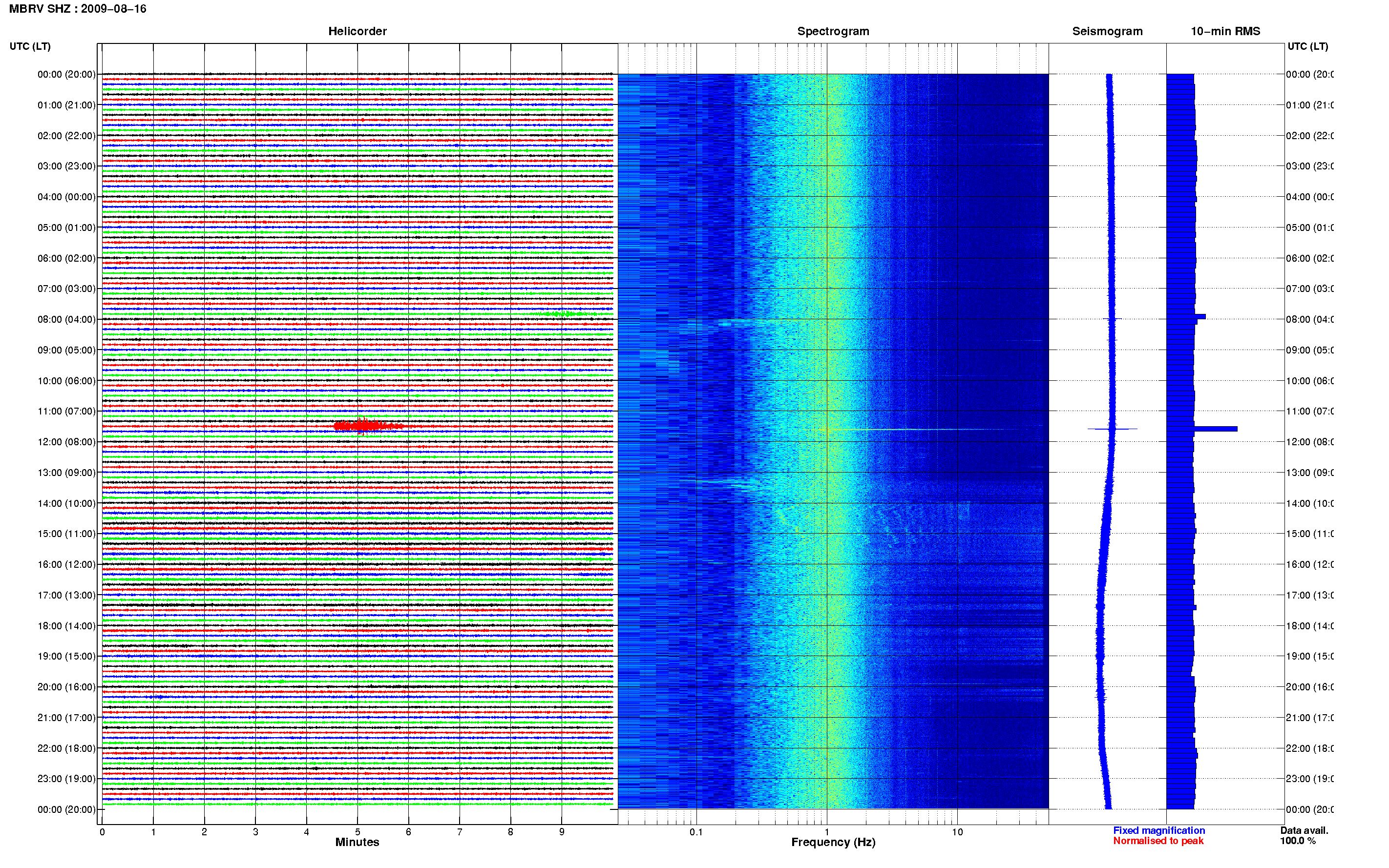Screen dimensions: 1389x868
Task: Click the 10 frequency tick label
Action: pyautogui.click(x=957, y=831)
